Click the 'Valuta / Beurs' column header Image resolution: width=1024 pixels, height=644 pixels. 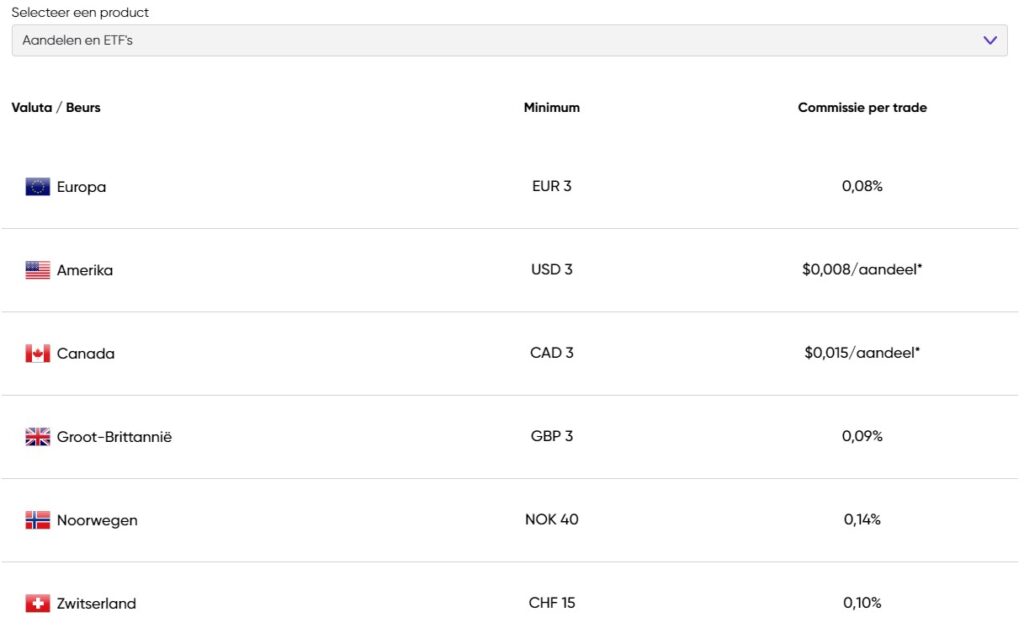56,108
